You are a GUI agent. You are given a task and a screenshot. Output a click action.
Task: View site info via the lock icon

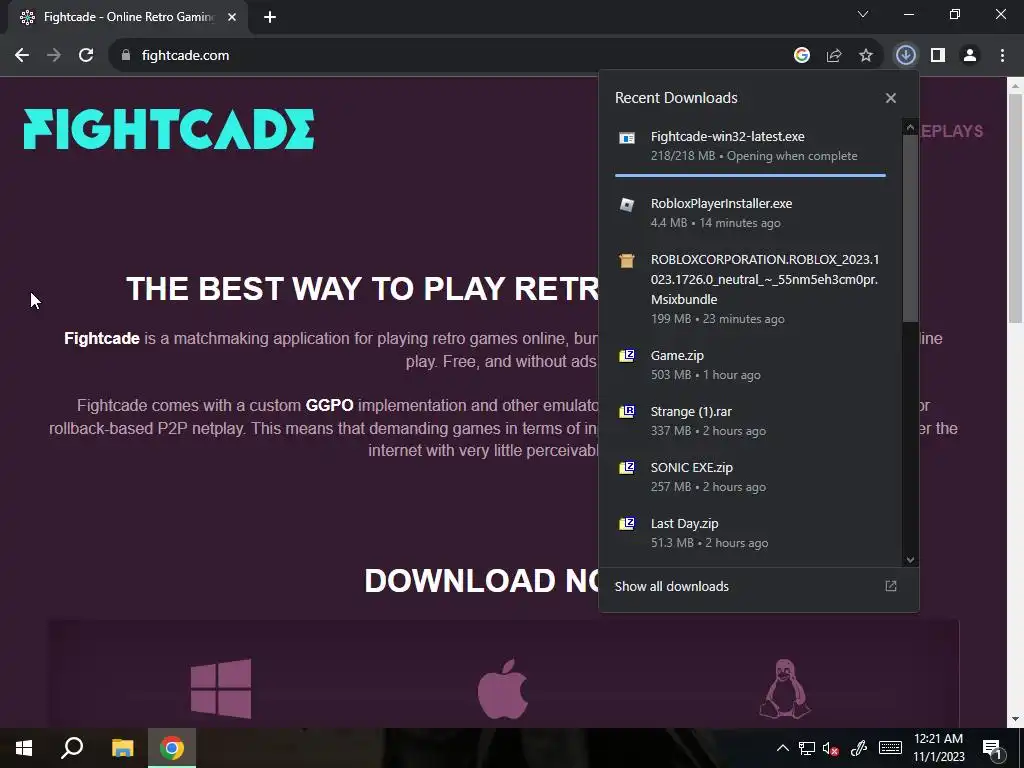tap(126, 56)
